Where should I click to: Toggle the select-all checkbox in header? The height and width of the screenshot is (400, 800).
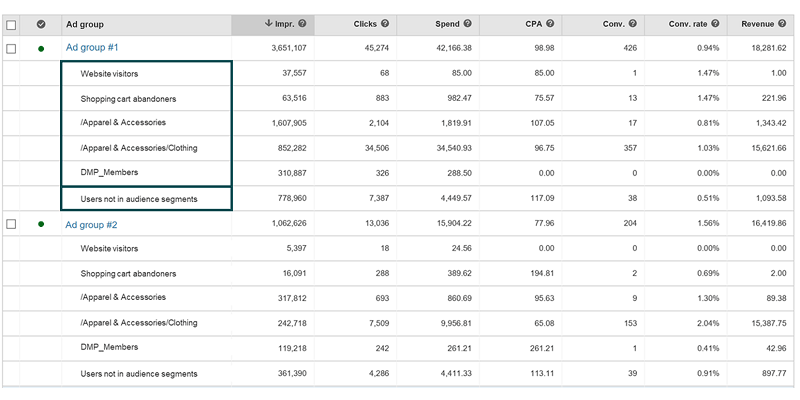(11, 24)
